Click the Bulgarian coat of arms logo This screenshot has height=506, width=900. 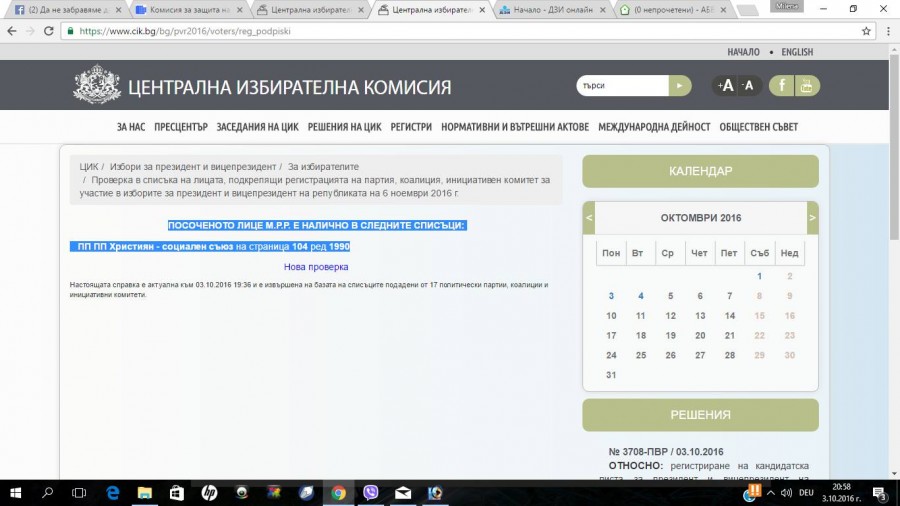[x=97, y=86]
